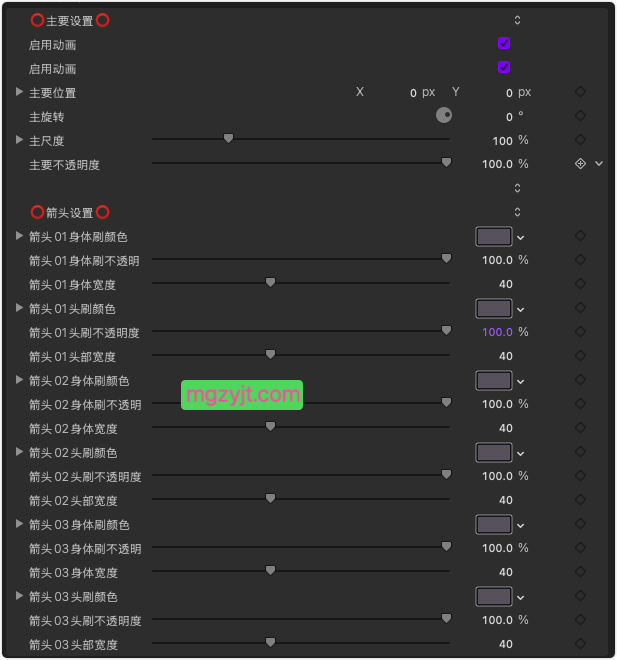Open color popup arrow for 箭头 02 身体刷颜色
The image size is (617, 660).
521,382
